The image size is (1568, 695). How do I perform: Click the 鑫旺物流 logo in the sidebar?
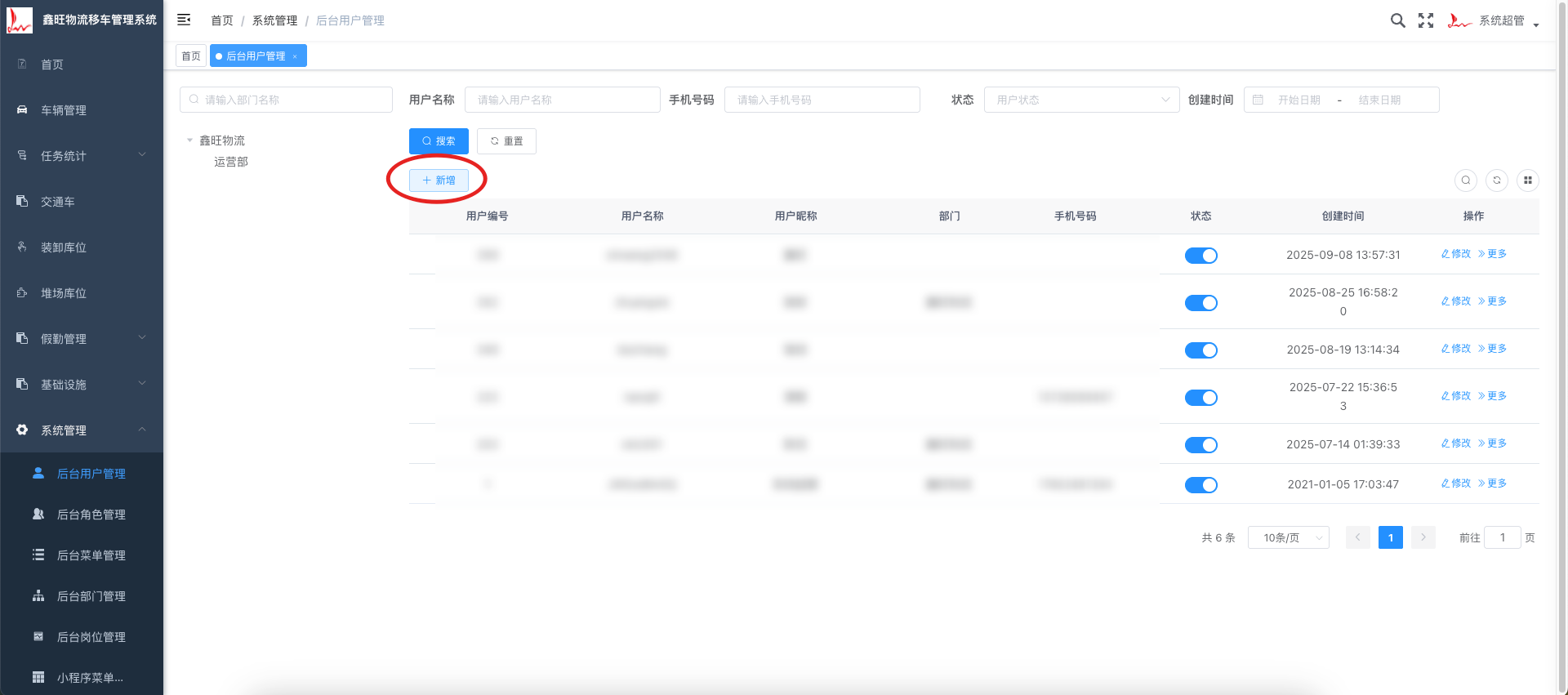[20, 20]
